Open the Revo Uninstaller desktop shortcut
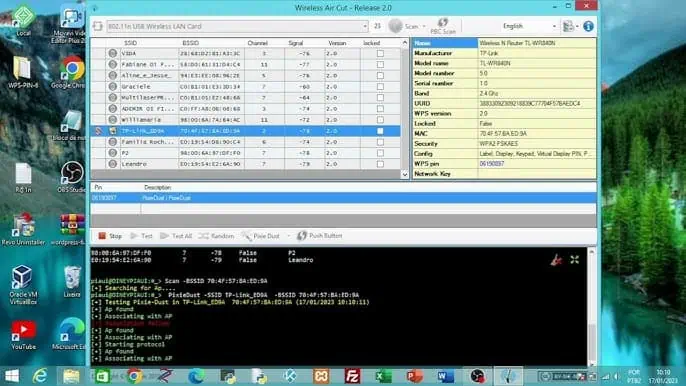 pos(23,228)
